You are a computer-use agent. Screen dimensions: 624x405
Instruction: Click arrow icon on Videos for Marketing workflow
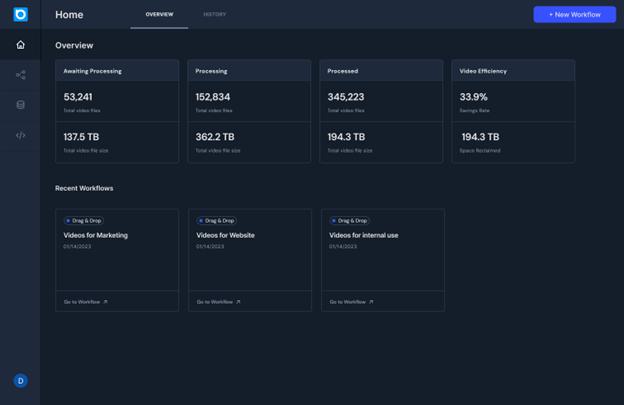pos(105,302)
